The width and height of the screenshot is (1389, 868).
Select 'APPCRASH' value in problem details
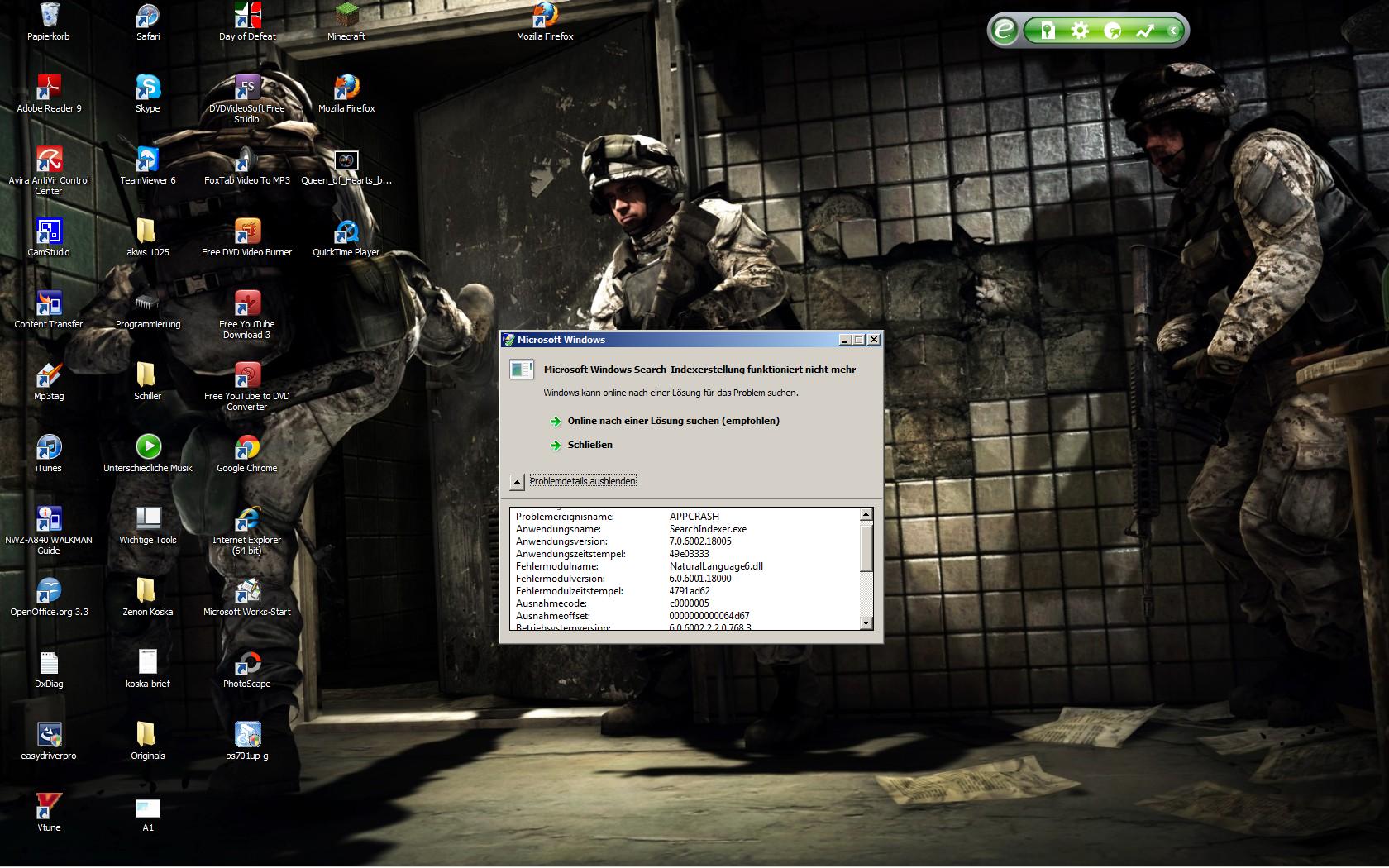(694, 517)
